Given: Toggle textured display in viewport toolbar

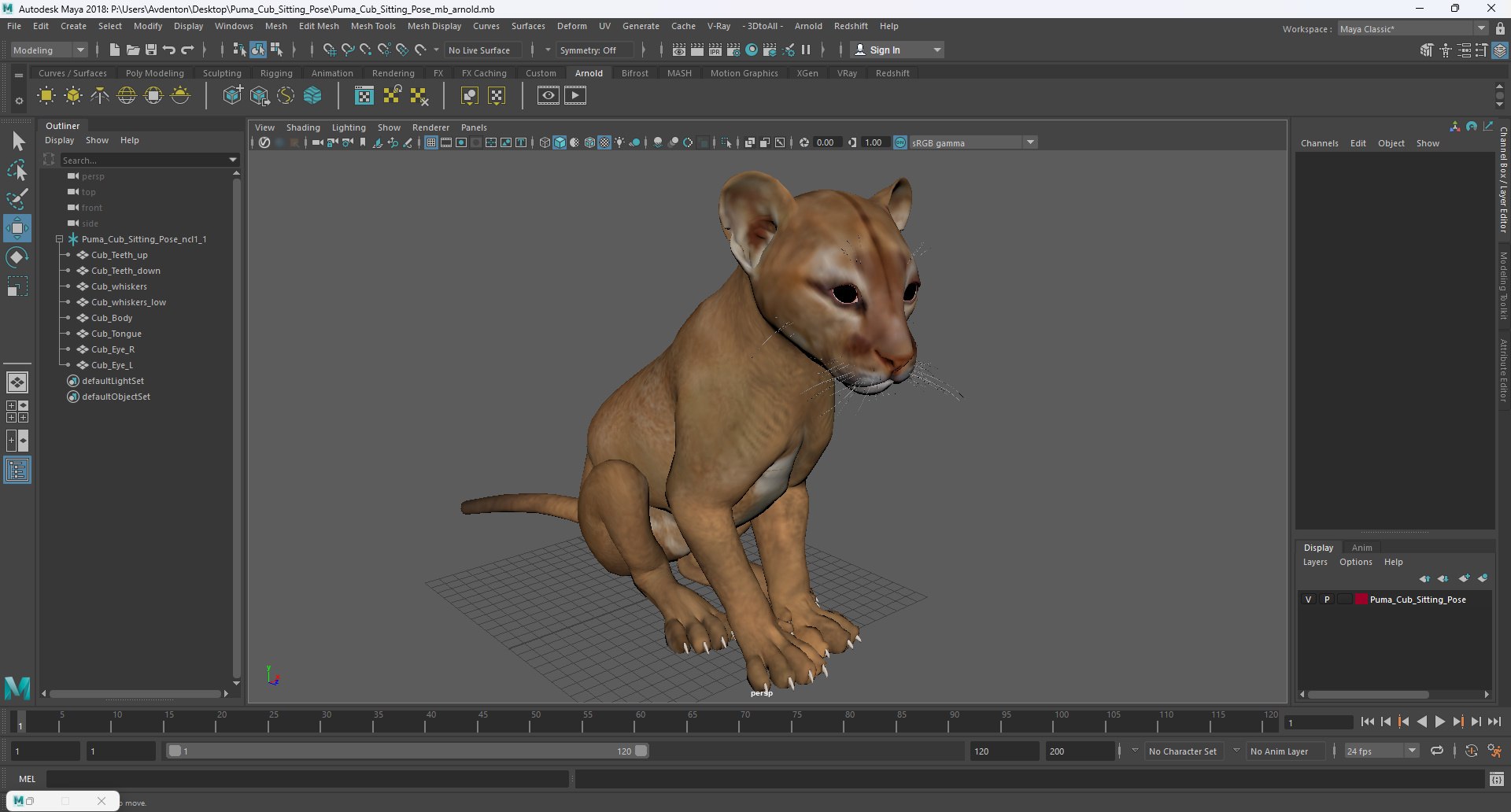Looking at the screenshot, I should [604, 142].
